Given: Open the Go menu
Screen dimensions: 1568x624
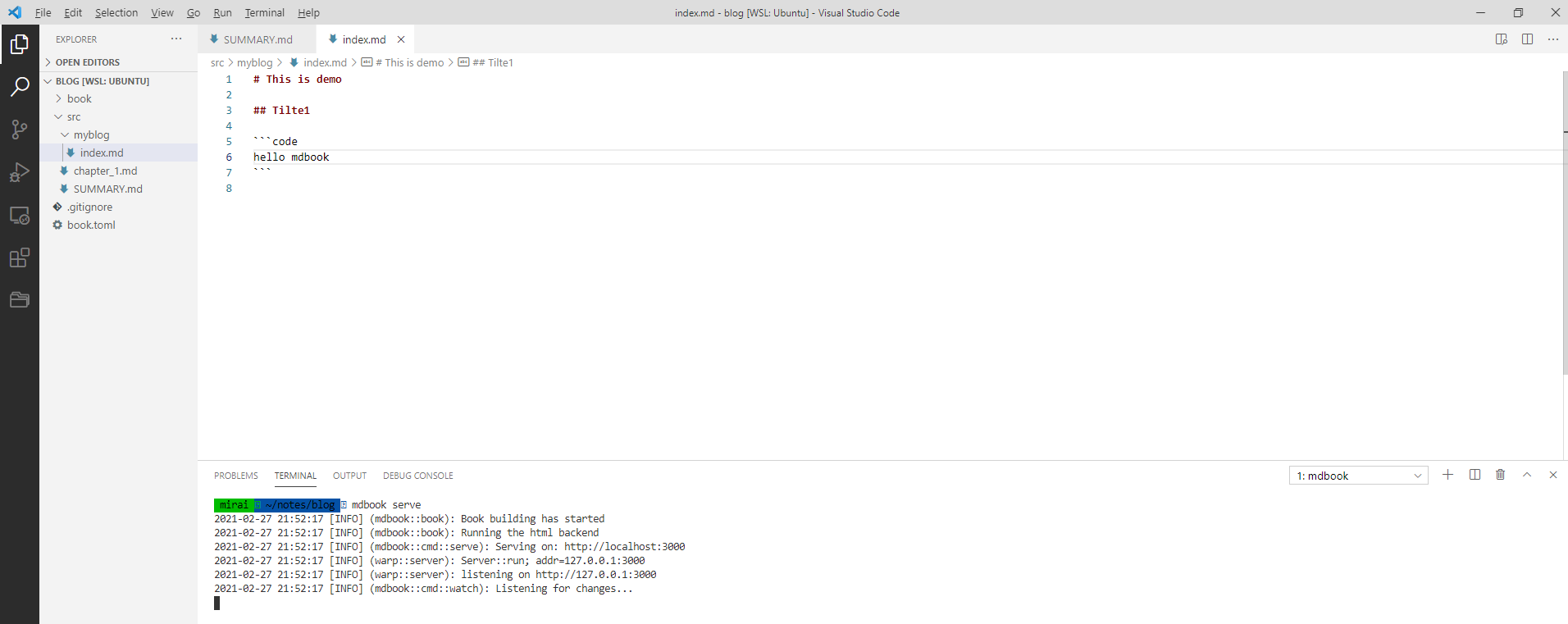Looking at the screenshot, I should (194, 12).
